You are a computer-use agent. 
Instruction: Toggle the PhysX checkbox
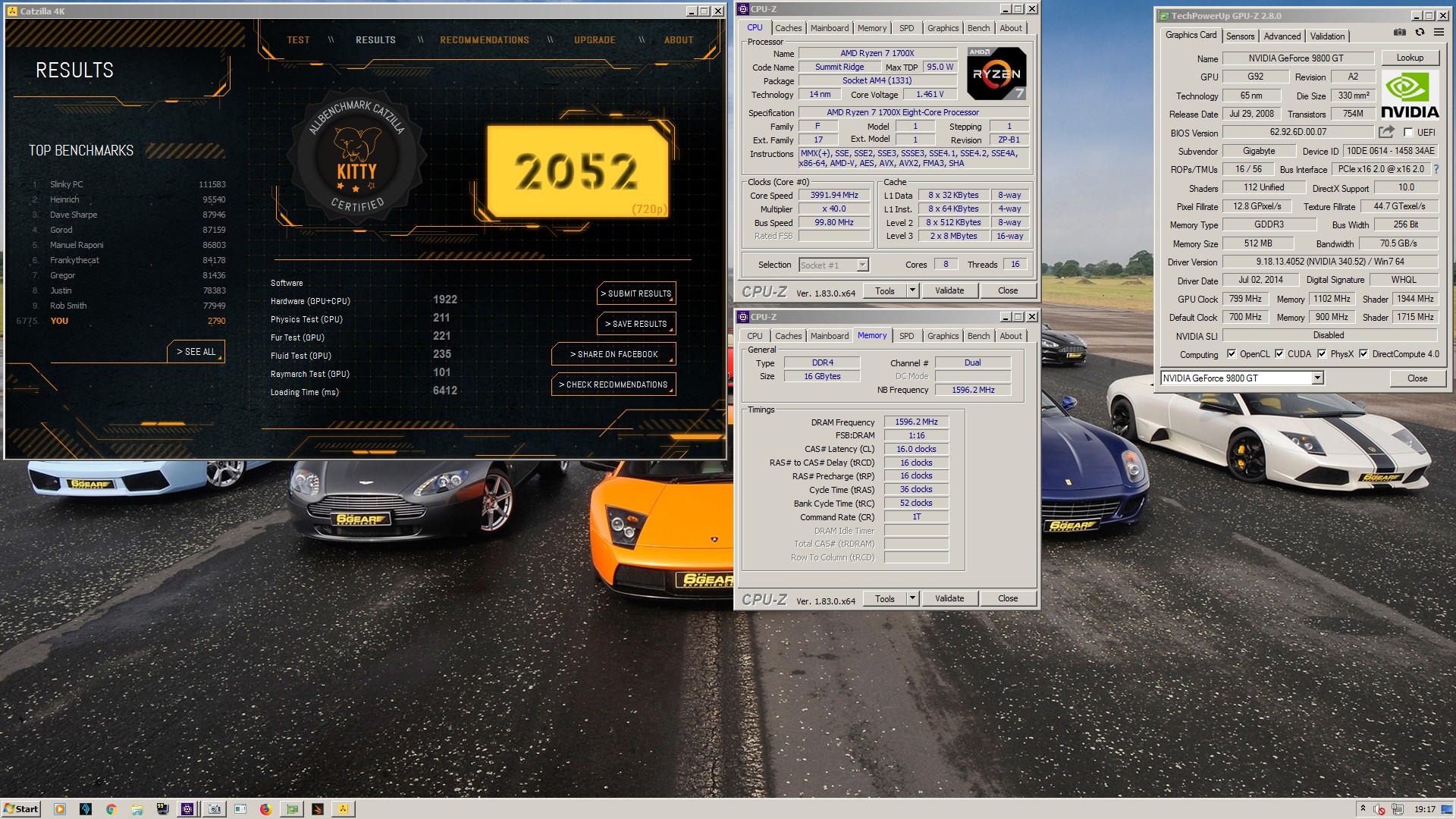[x=1322, y=353]
